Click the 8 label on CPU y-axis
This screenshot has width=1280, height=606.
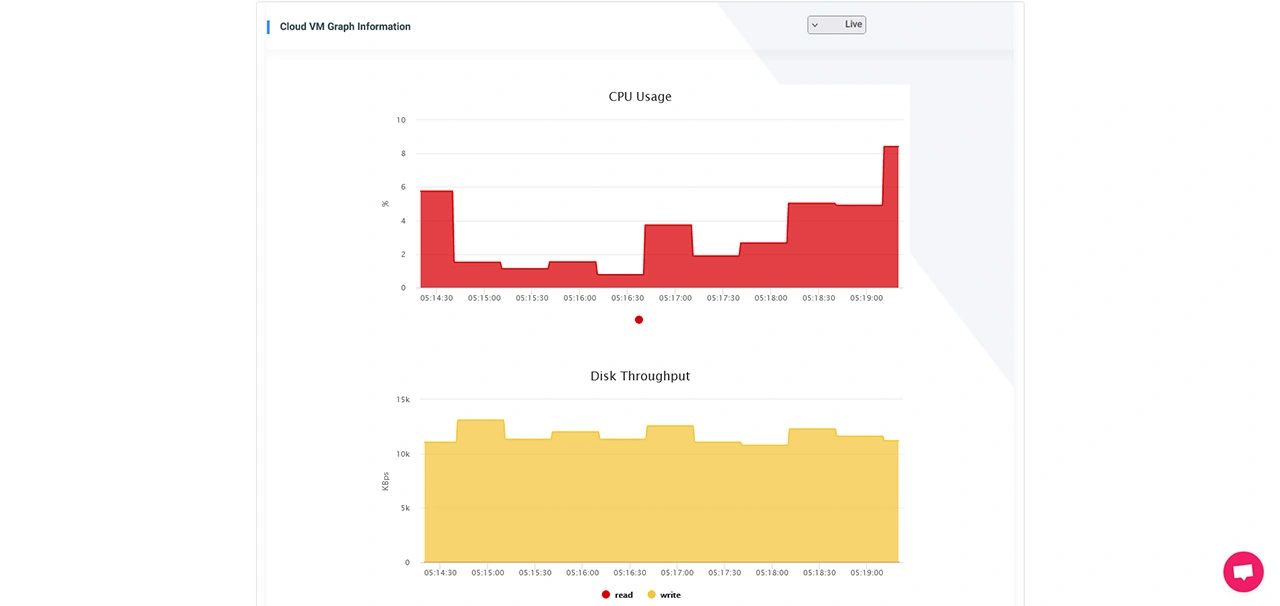pos(403,154)
